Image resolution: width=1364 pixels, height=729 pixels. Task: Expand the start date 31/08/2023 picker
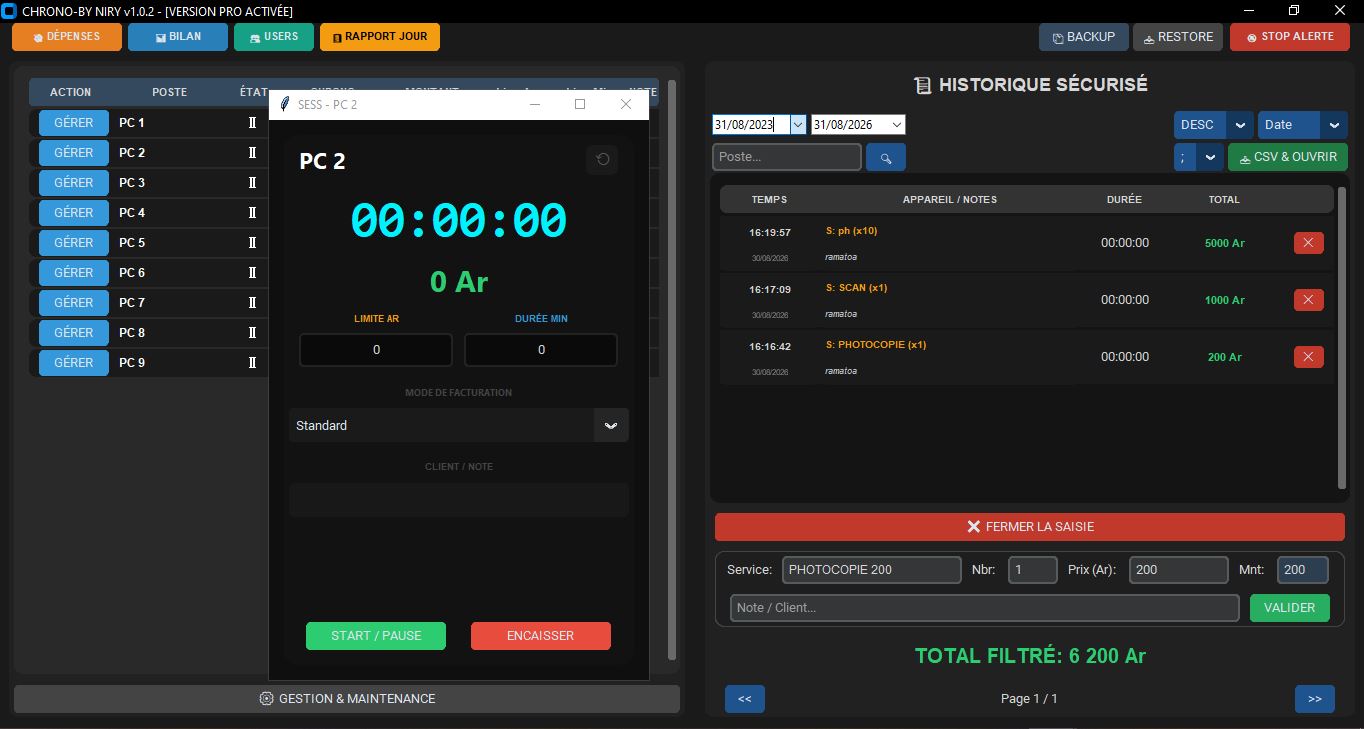pyautogui.click(x=798, y=125)
